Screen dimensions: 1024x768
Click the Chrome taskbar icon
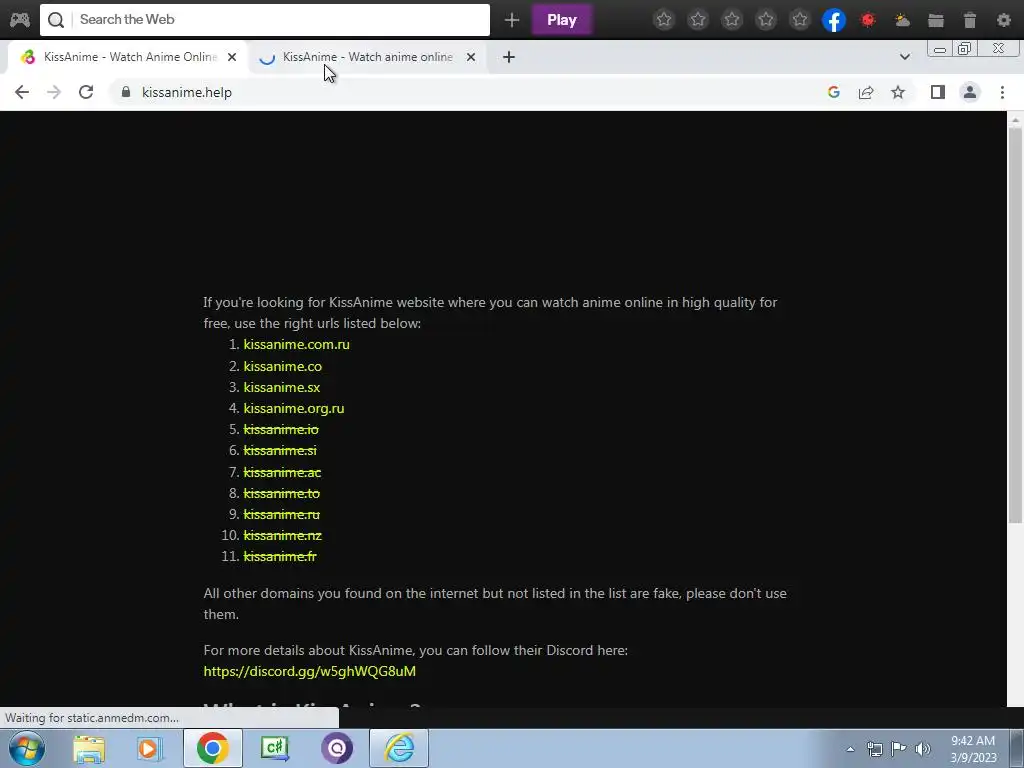[x=212, y=748]
